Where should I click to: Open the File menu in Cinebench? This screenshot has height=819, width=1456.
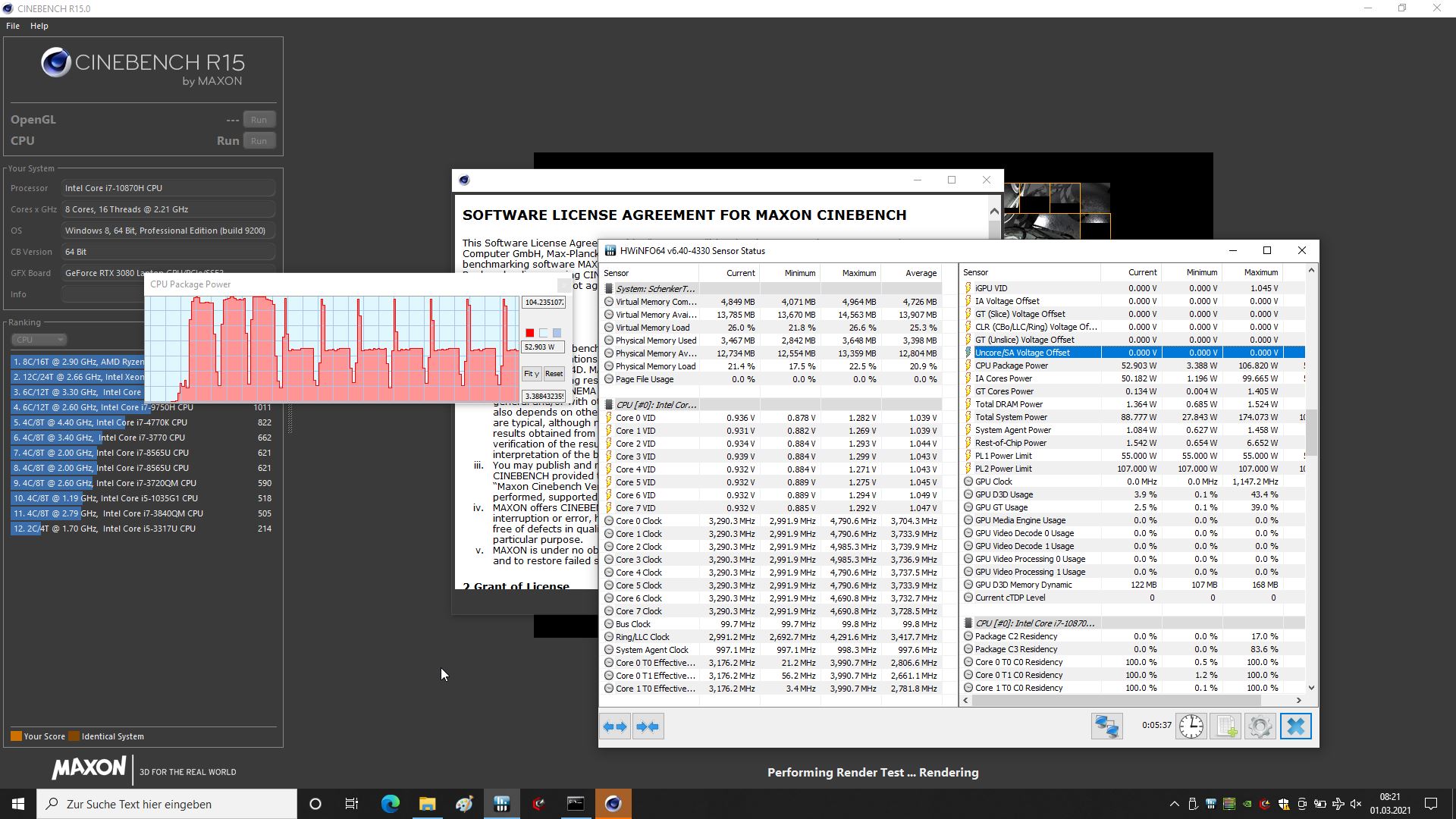tap(13, 26)
